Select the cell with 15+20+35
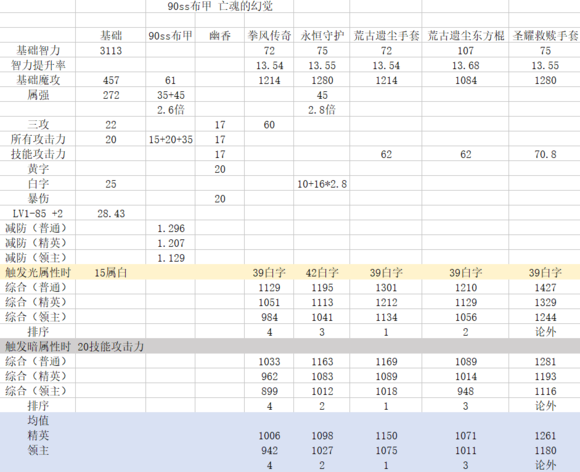Image resolution: width=580 pixels, height=472 pixels. pyautogui.click(x=171, y=139)
